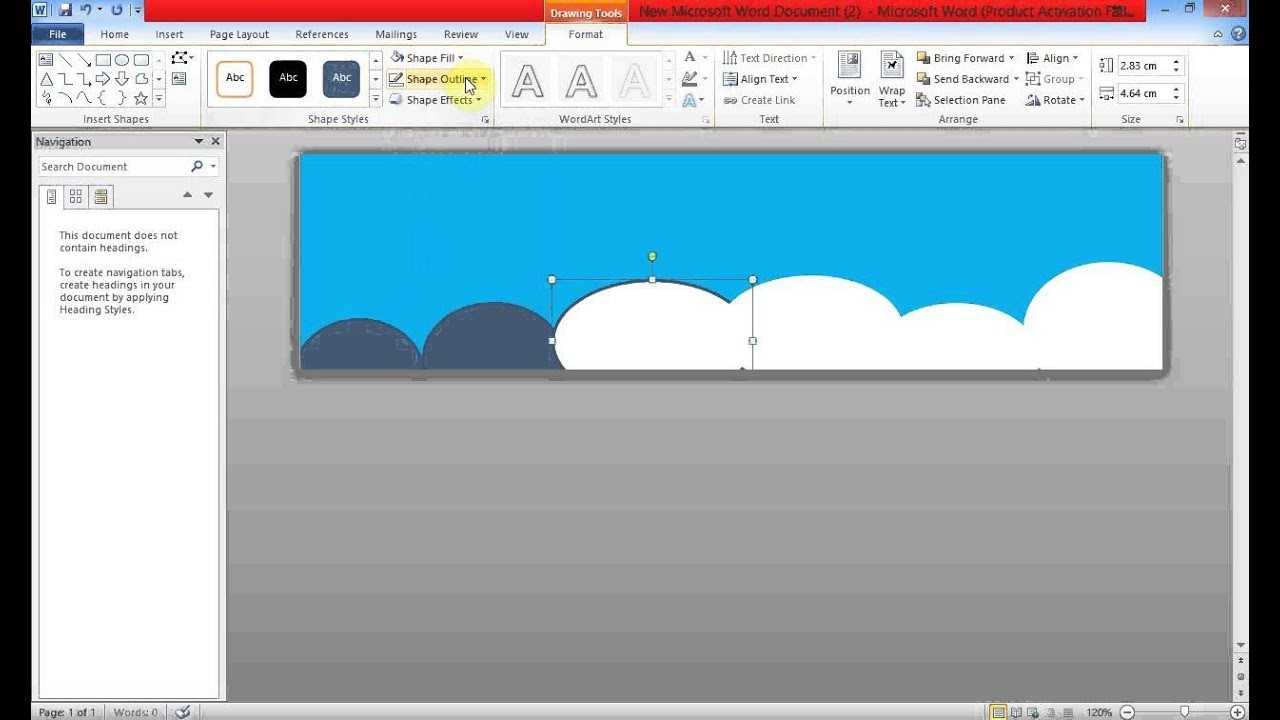1280x720 pixels.
Task: Switch to Web Layout view
Action: [x=1034, y=712]
